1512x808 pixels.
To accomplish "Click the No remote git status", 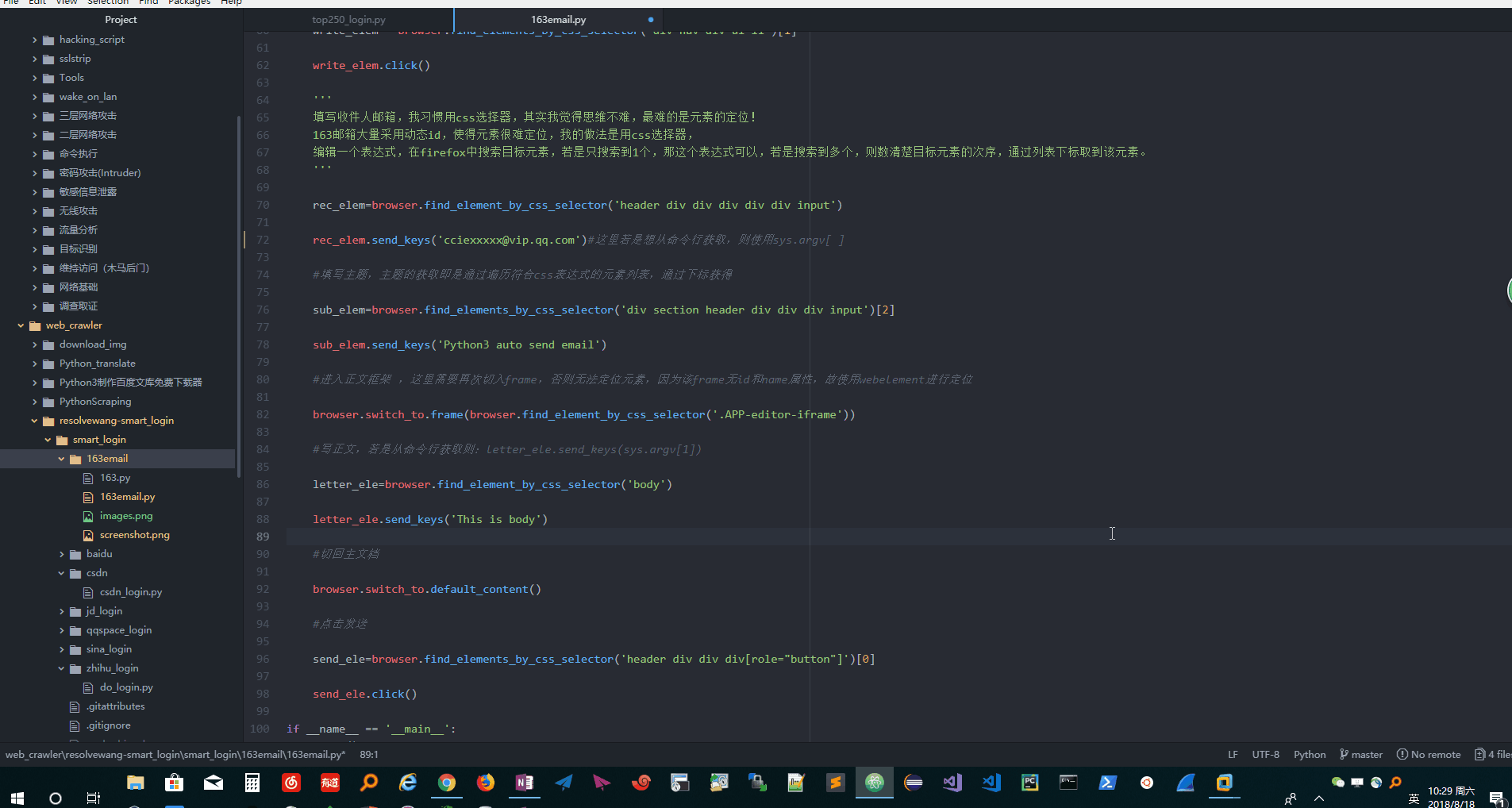I will (x=1429, y=755).
